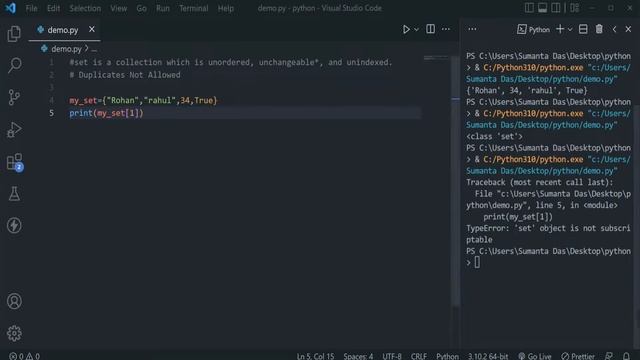Select the Python terminal label
The image size is (640, 360).
tap(533, 29)
